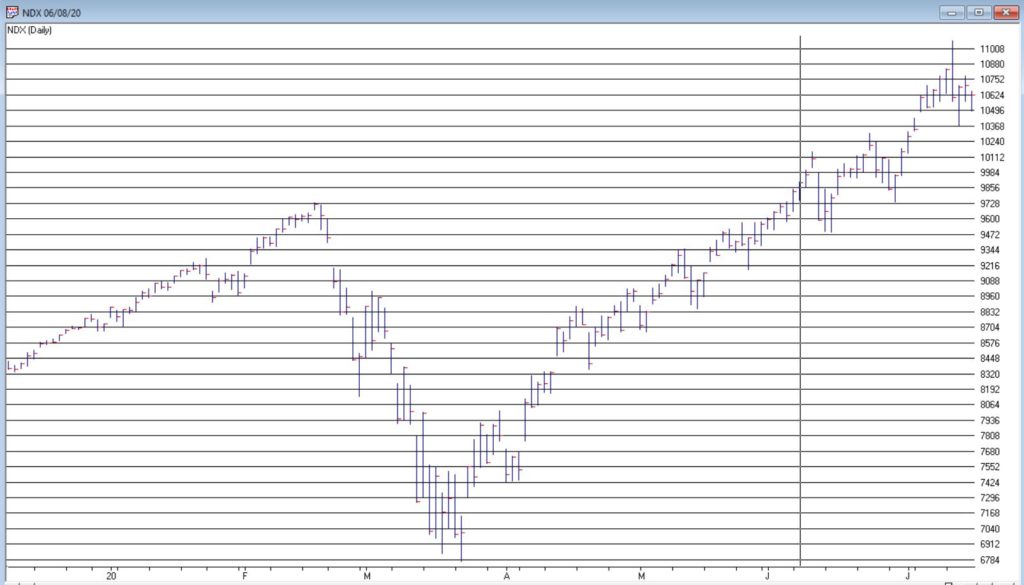Click the 'M' label between F and A

367,576
